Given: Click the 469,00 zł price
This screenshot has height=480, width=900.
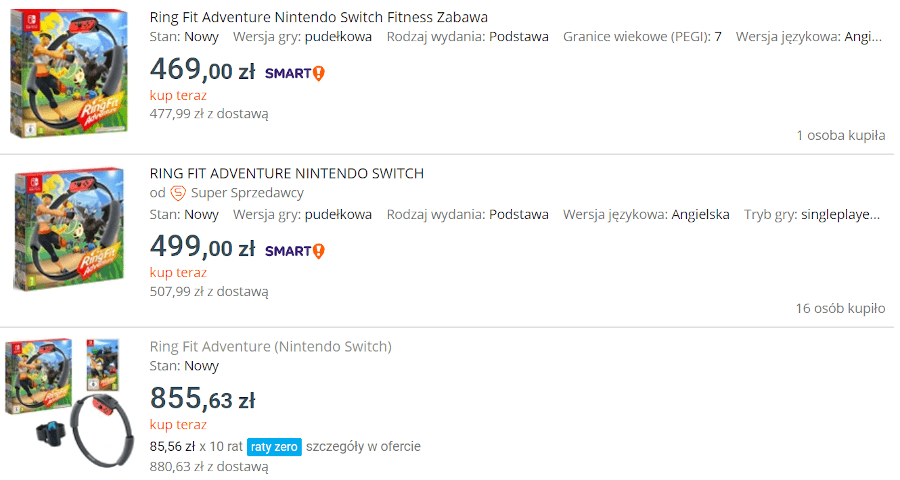Looking at the screenshot, I should click(202, 70).
